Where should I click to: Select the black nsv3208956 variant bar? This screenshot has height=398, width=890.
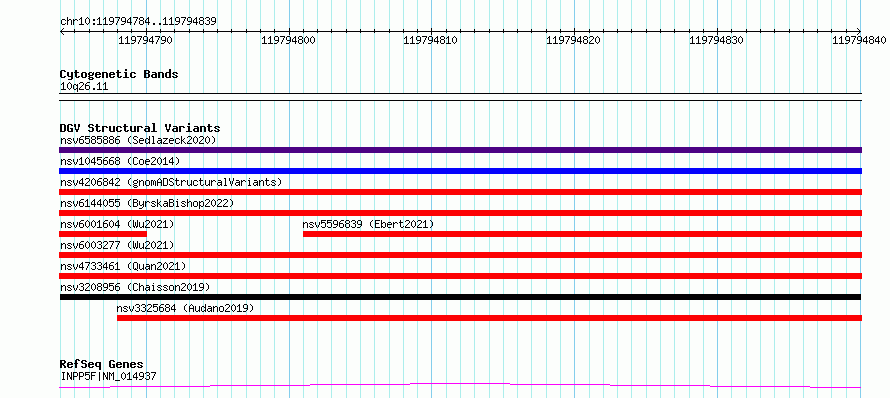460,297
